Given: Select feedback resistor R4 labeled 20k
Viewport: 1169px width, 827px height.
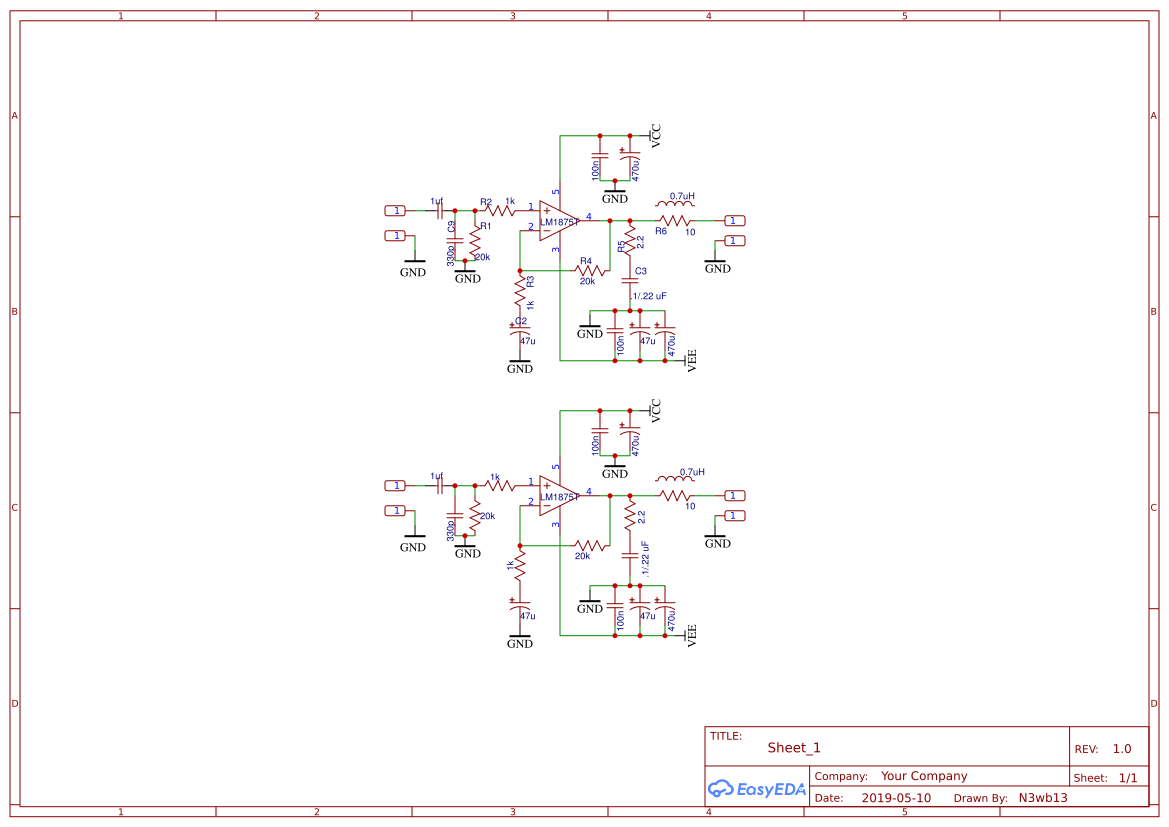Looking at the screenshot, I should 586,268.
